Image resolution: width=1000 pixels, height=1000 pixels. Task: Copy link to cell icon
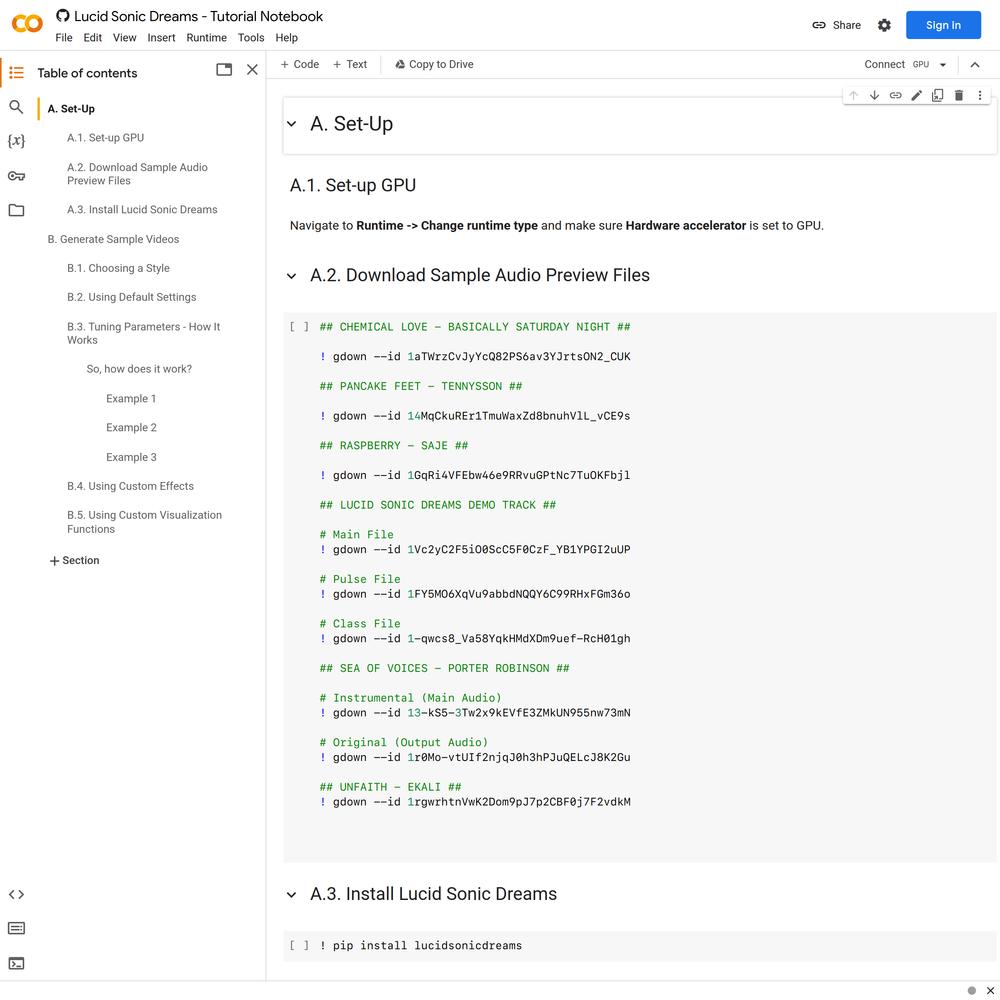[x=895, y=95]
